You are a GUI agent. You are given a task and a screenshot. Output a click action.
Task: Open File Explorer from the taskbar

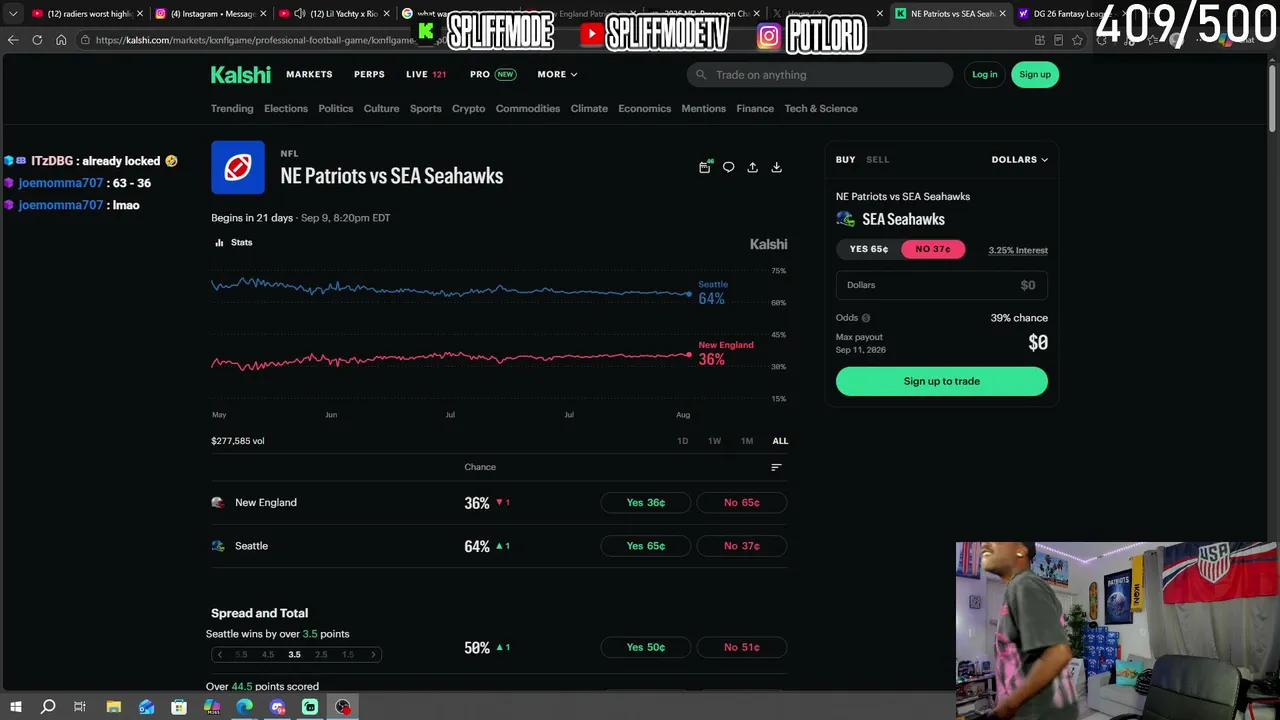click(x=114, y=707)
